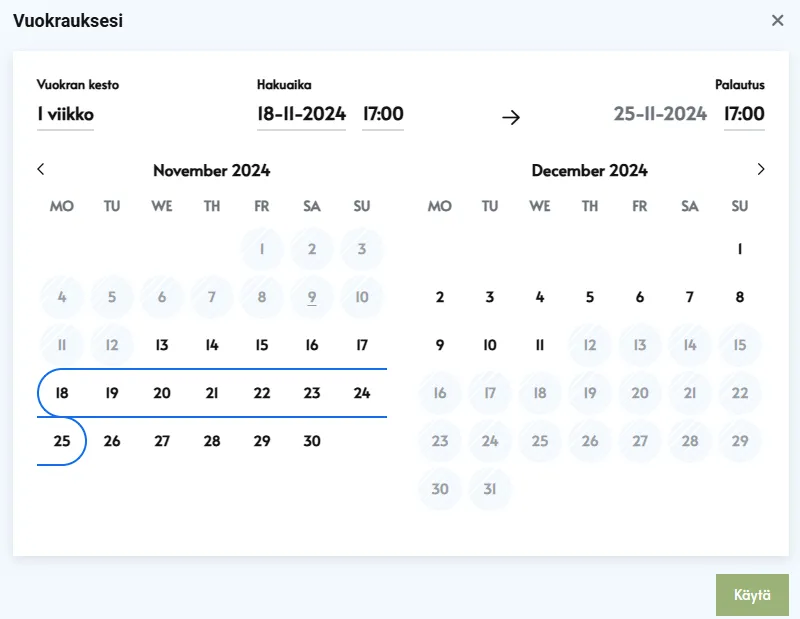The height and width of the screenshot is (619, 800).
Task: Select November 30 in the calendar
Action: pos(312,441)
